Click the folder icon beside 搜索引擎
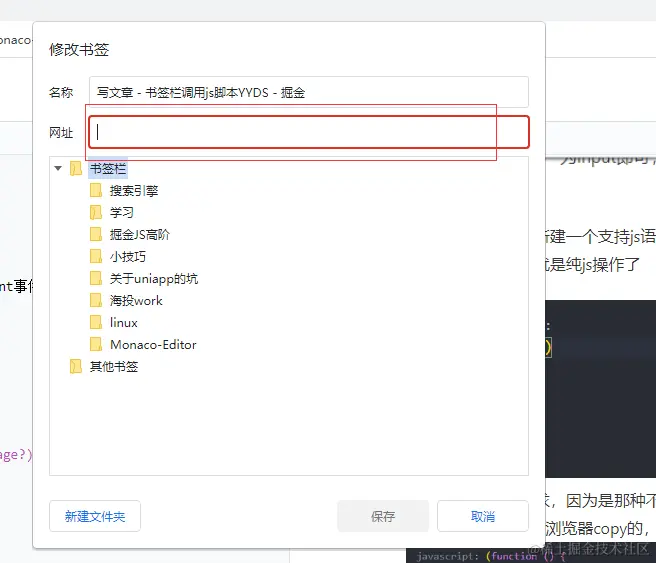The width and height of the screenshot is (656, 563). (x=96, y=190)
